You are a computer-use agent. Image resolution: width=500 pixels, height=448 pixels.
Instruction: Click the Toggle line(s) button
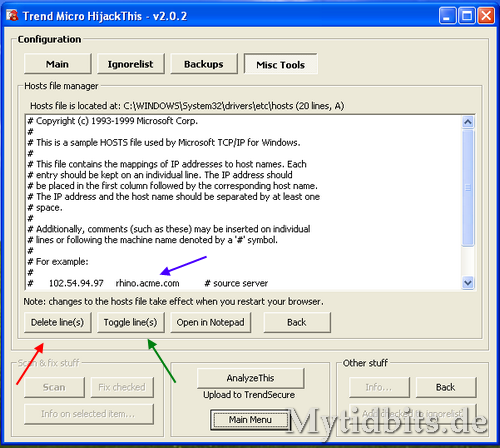click(131, 322)
